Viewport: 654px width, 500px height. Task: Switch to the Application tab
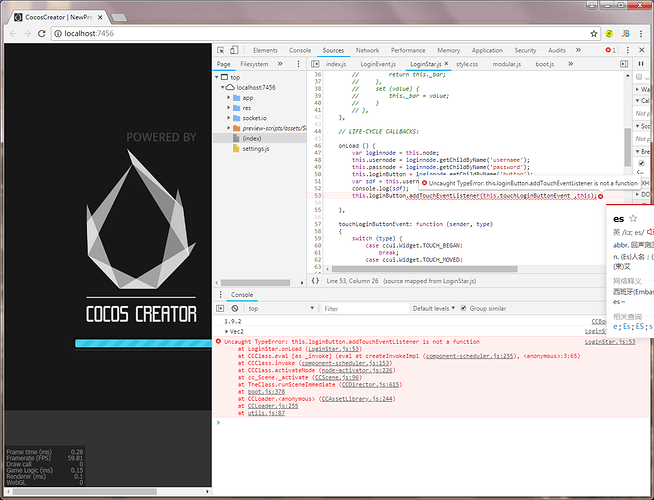(x=487, y=50)
